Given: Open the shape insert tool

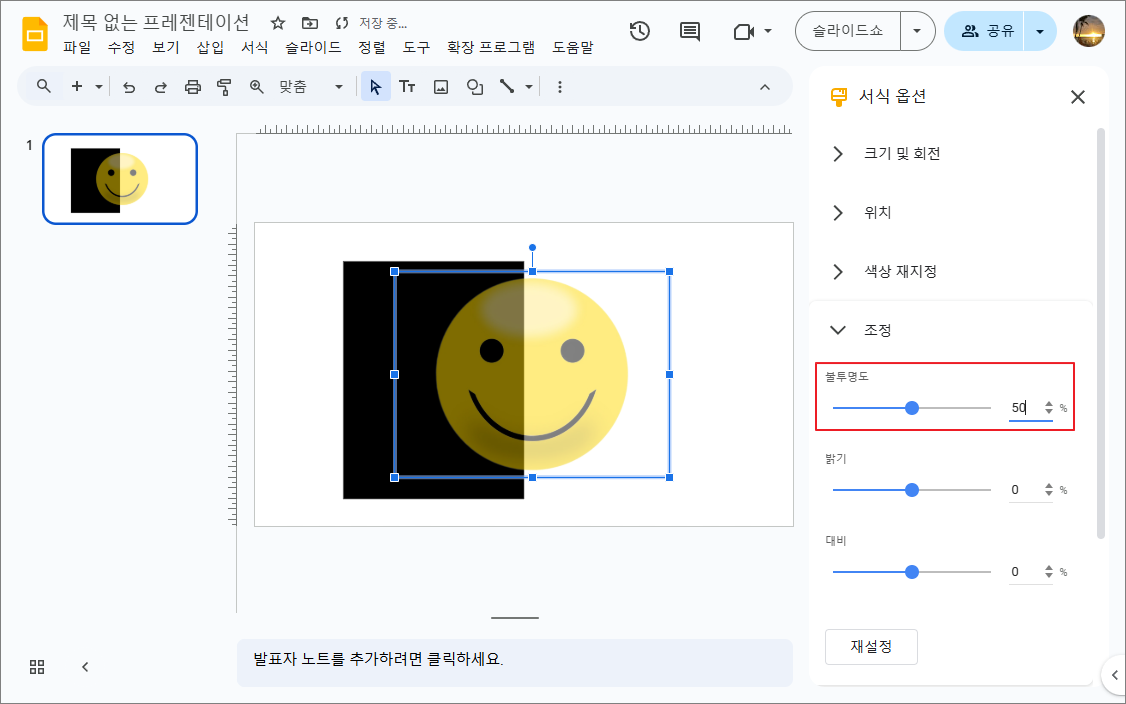Looking at the screenshot, I should [x=475, y=87].
